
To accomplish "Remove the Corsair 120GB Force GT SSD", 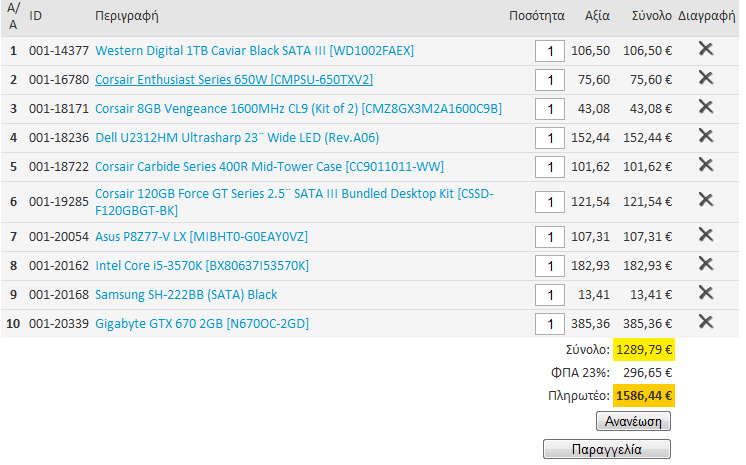I will click(706, 200).
